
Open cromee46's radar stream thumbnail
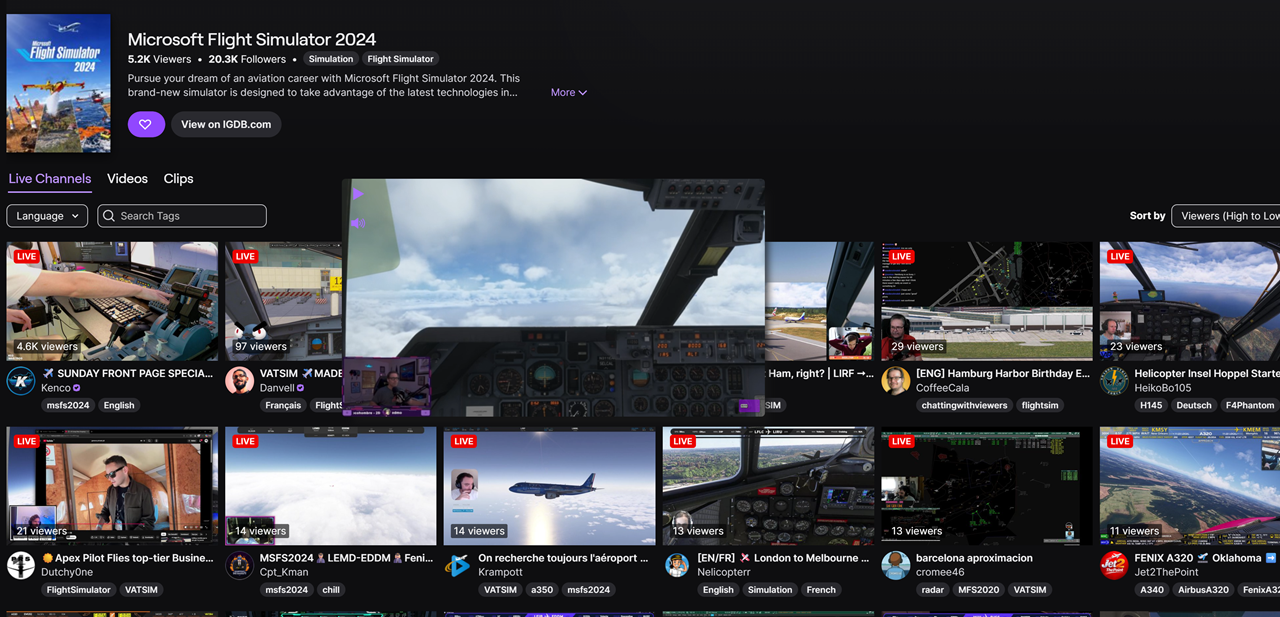[987, 486]
